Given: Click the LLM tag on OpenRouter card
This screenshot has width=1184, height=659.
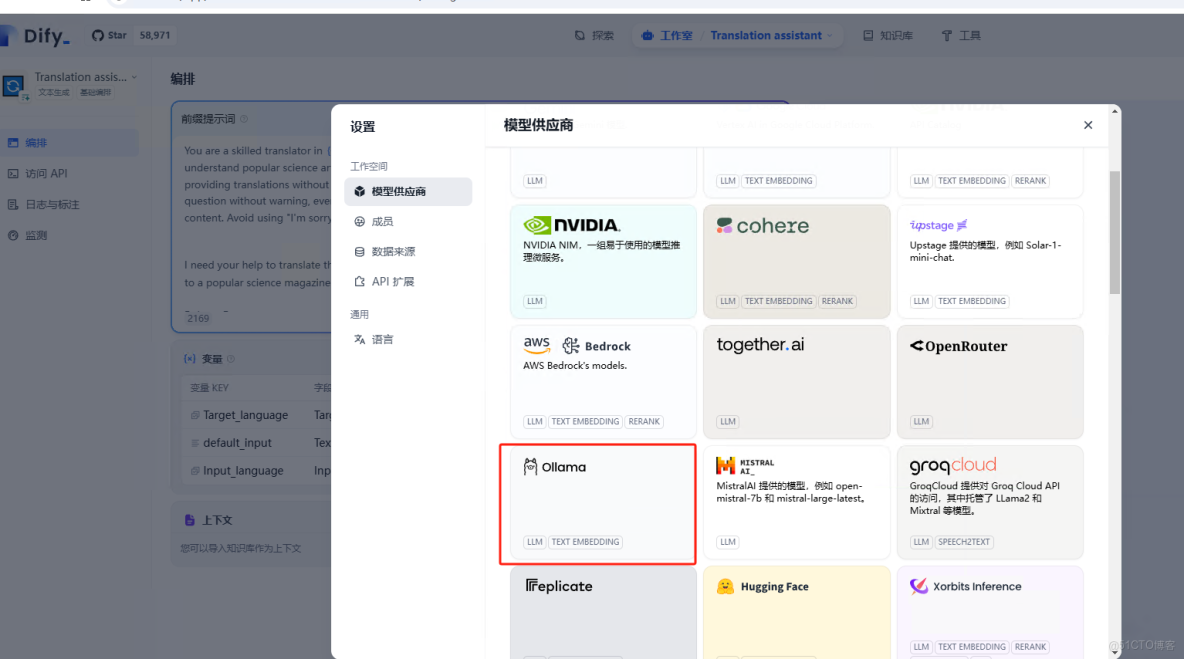Looking at the screenshot, I should coord(921,422).
